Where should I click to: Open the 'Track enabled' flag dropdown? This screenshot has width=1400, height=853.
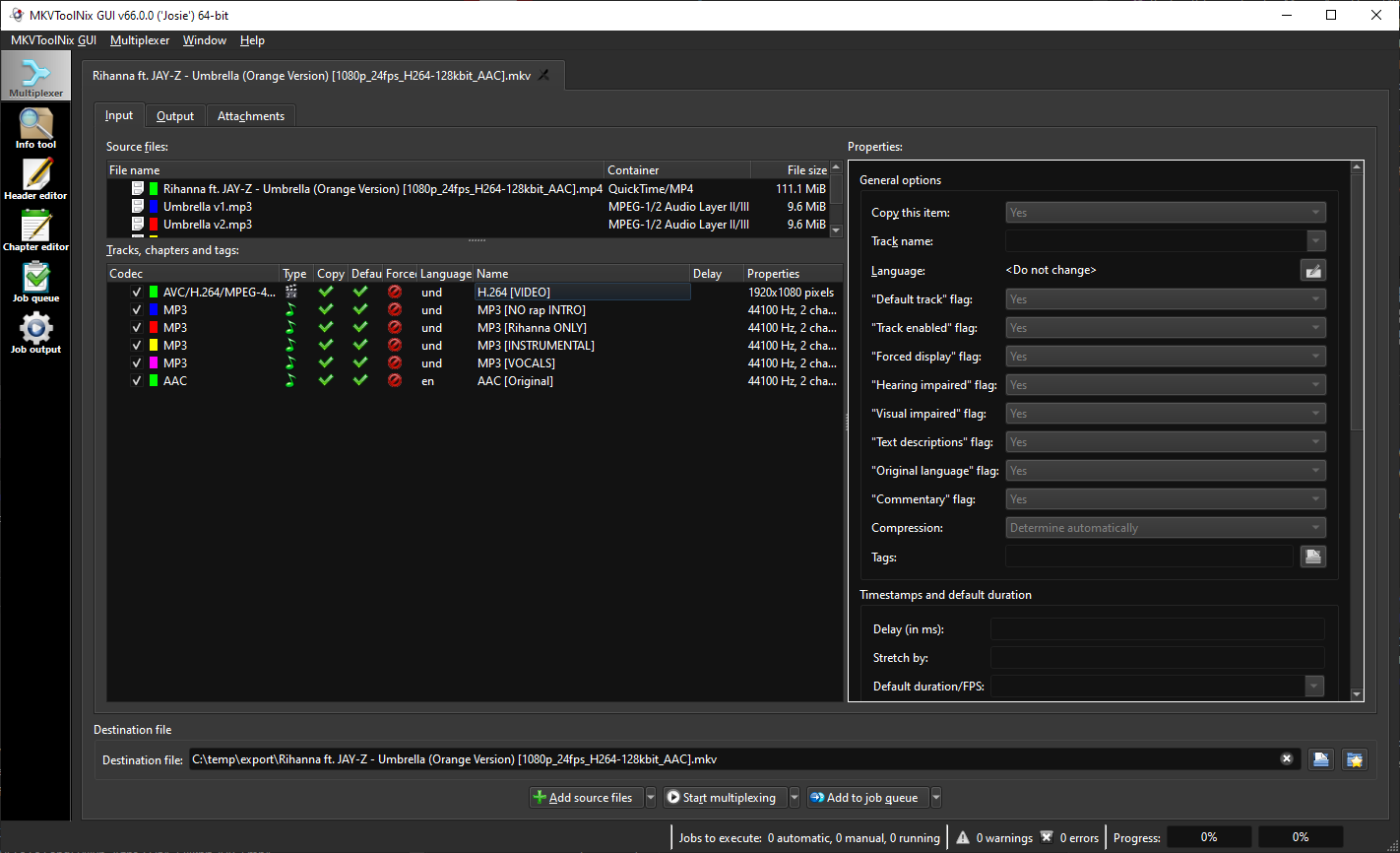coord(1166,327)
